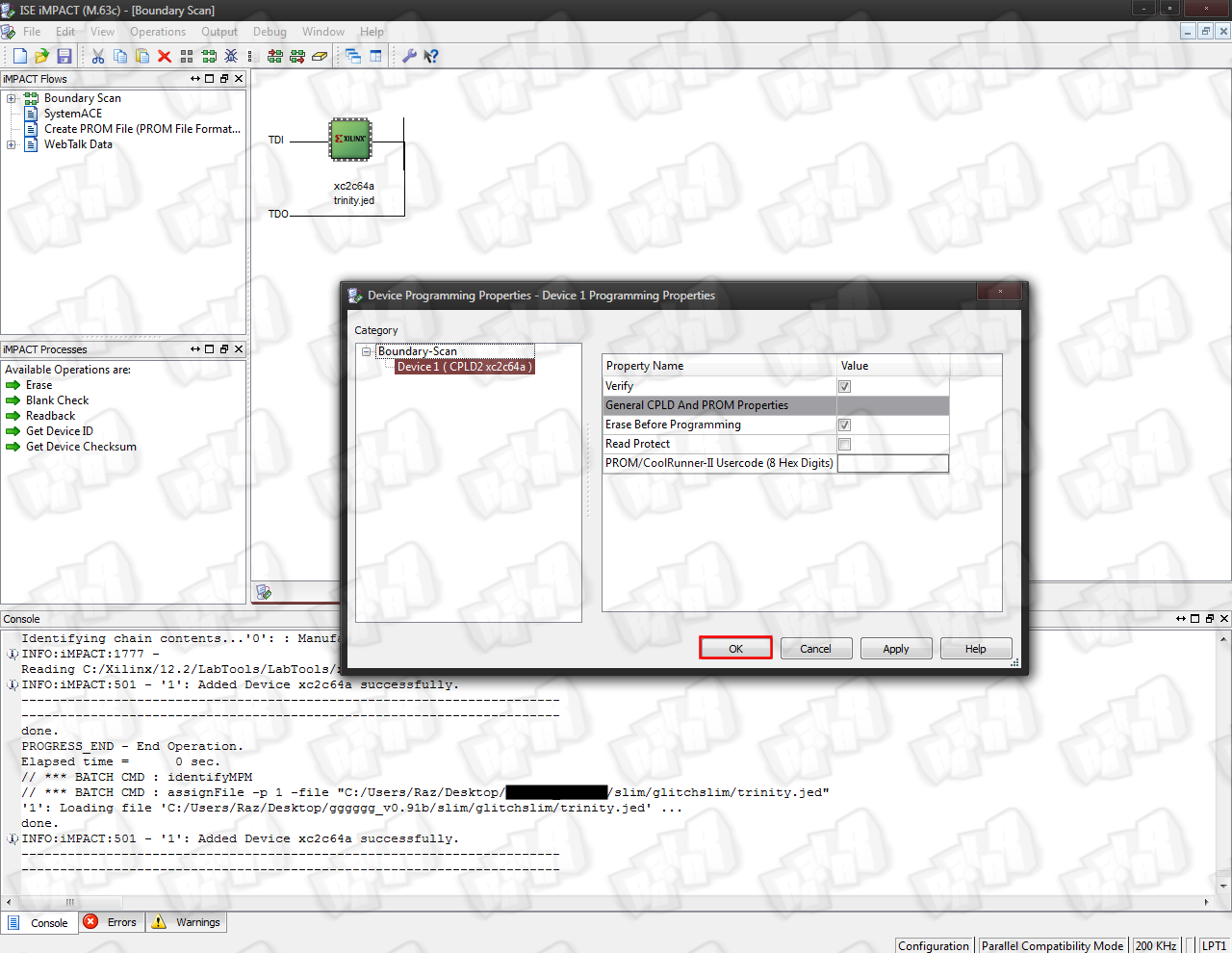Click the console horizontal scrollbar right arrow
The width and height of the screenshot is (1232, 953).
tap(1207, 902)
